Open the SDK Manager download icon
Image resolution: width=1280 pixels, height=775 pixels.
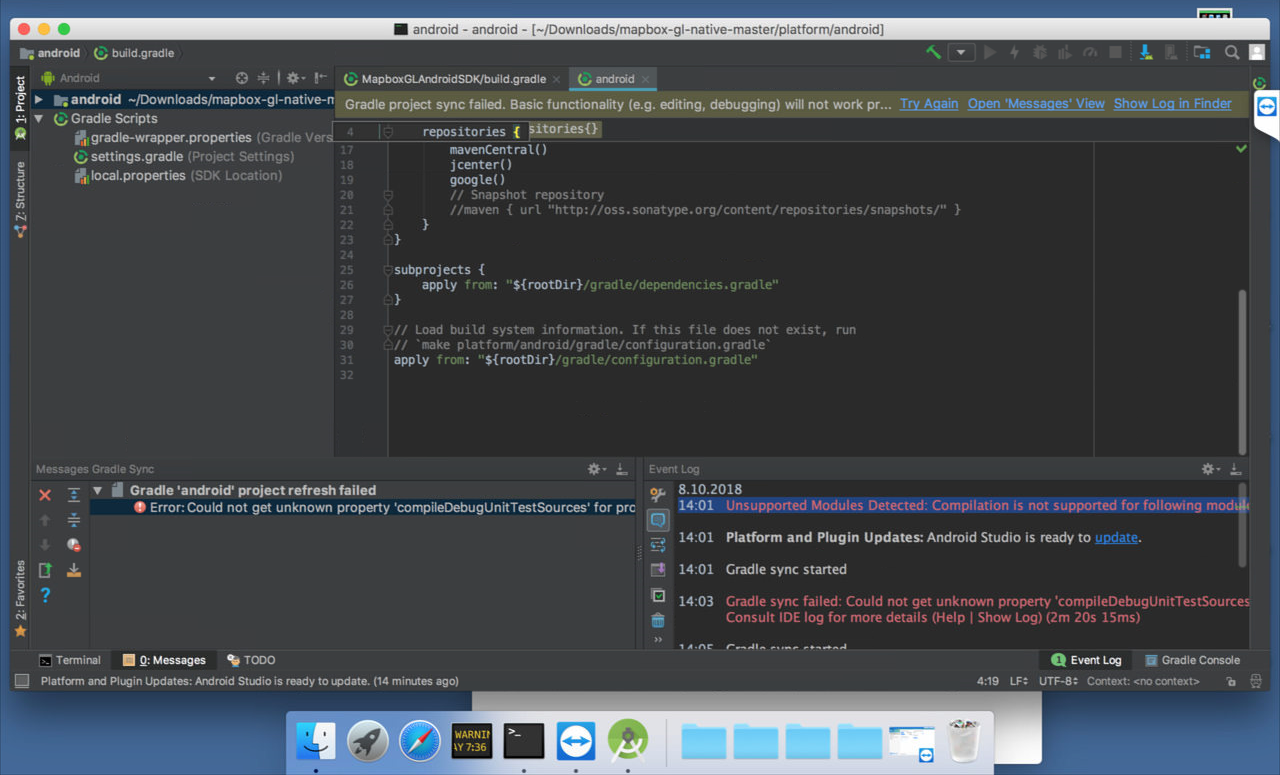click(x=1146, y=53)
